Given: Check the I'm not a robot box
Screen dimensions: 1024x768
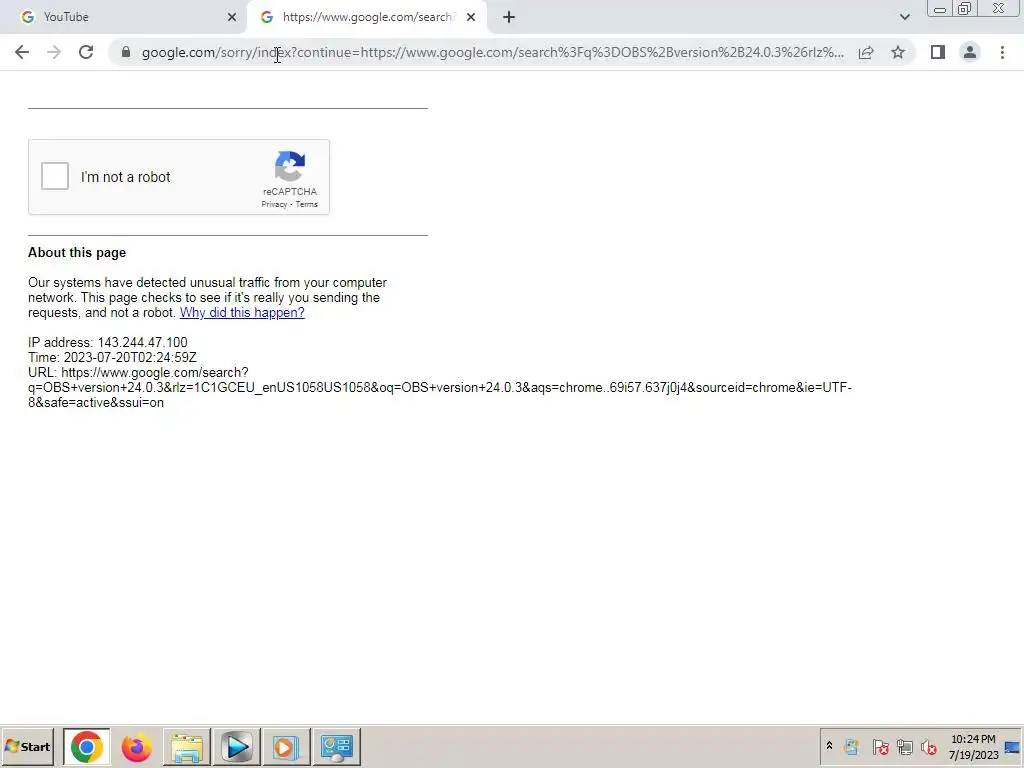Looking at the screenshot, I should coord(55,176).
